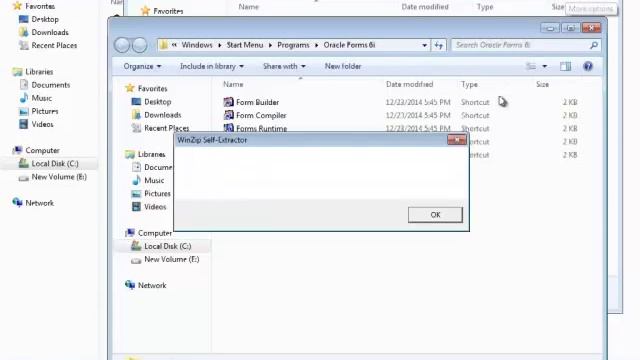This screenshot has width=640, height=360.
Task: Open Music library in front window
Action: click(148, 180)
